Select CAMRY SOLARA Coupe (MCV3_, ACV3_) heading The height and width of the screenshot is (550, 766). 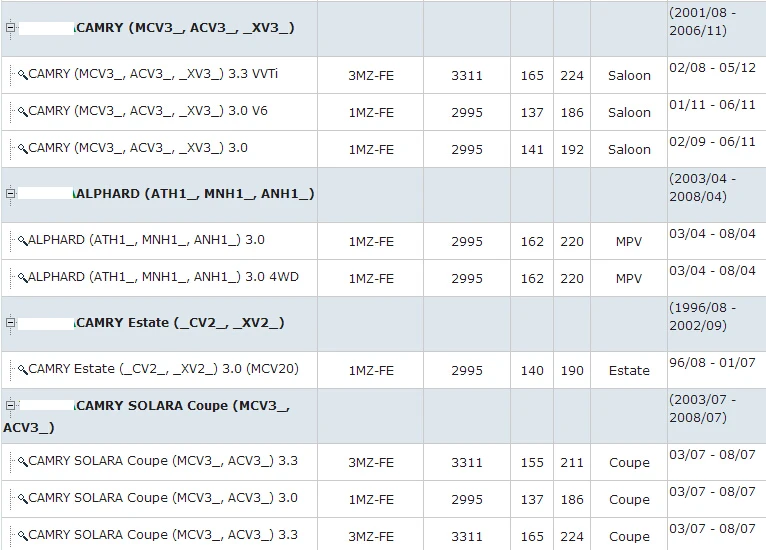tap(147, 416)
